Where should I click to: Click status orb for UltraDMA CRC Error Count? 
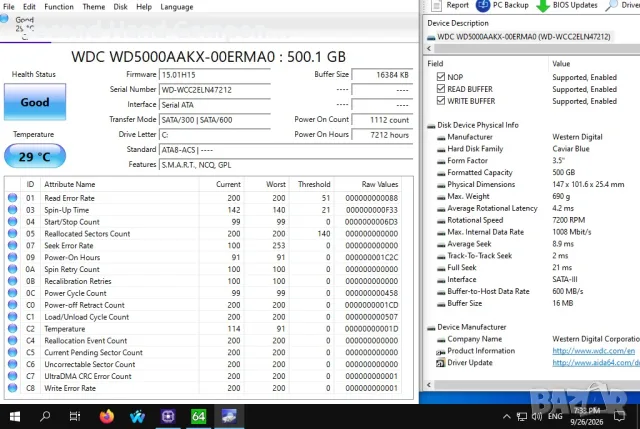[x=13, y=376]
